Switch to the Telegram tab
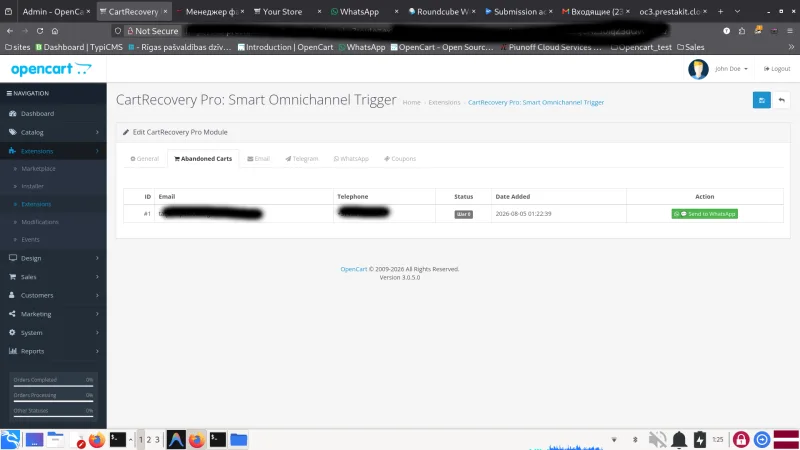This screenshot has height=450, width=800. click(x=302, y=159)
